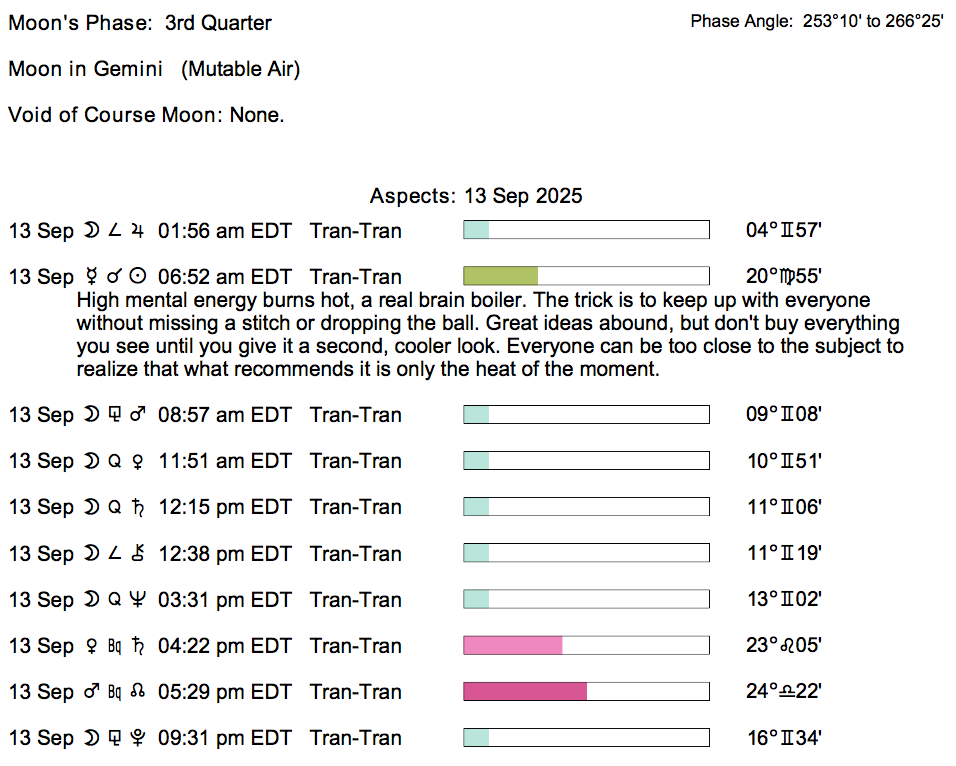The height and width of the screenshot is (766, 956).
Task: Click the 24° Libra 22' position value
Action: coord(783,692)
